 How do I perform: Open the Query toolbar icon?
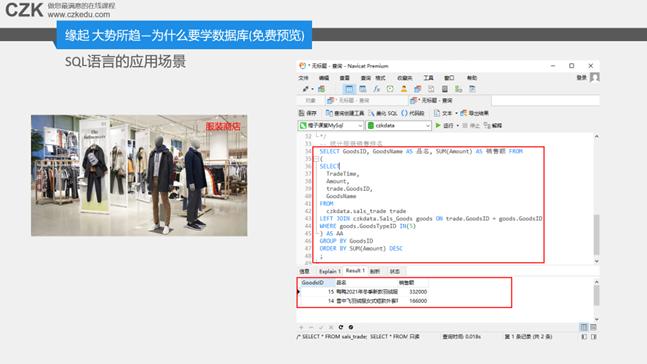coord(418,89)
